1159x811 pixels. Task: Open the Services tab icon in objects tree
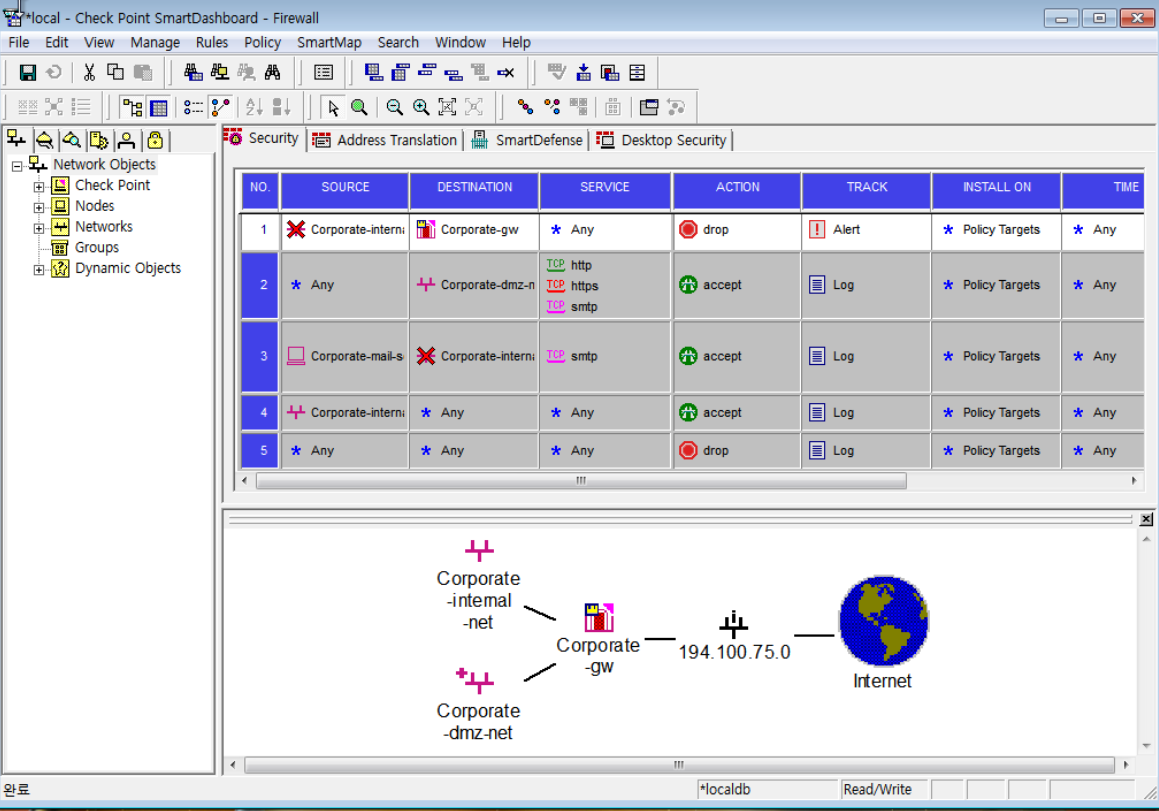click(x=44, y=139)
